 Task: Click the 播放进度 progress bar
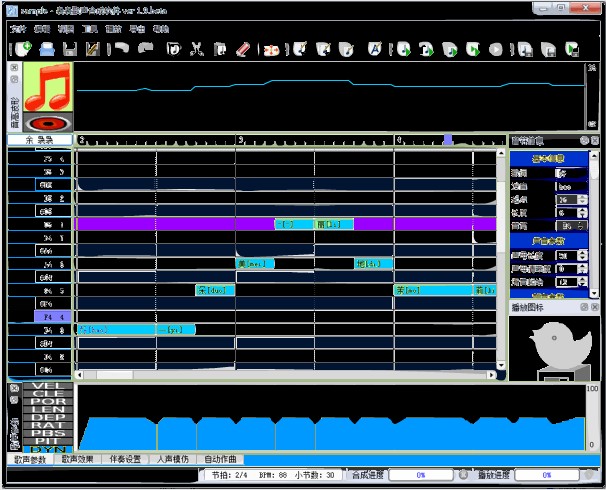click(x=547, y=475)
